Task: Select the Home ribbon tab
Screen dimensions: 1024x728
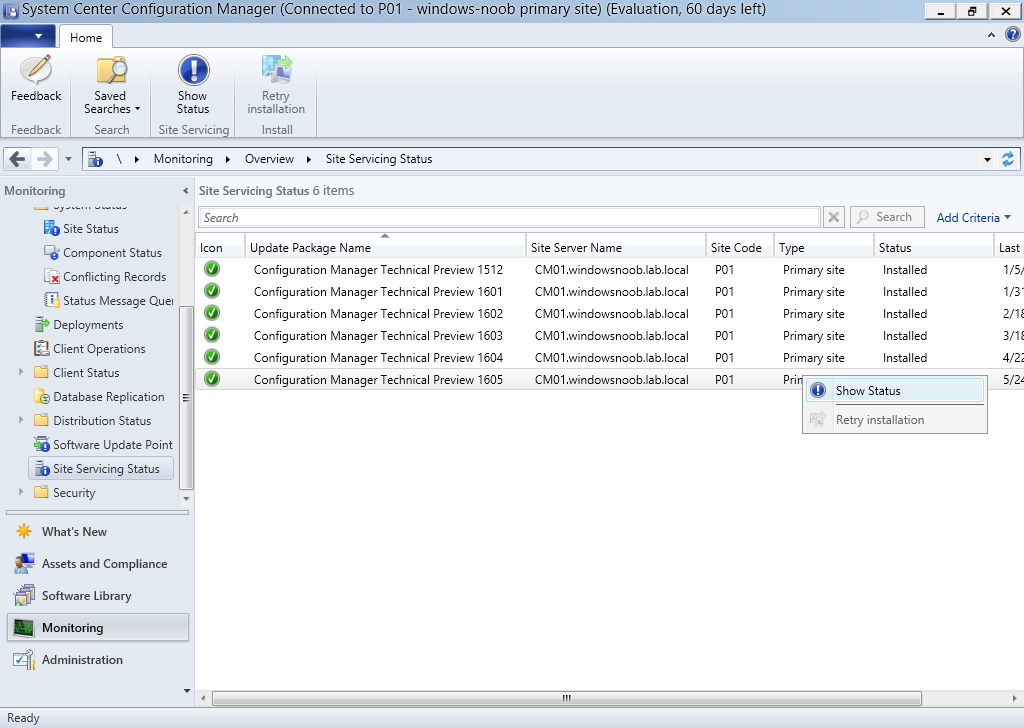Action: [x=86, y=37]
